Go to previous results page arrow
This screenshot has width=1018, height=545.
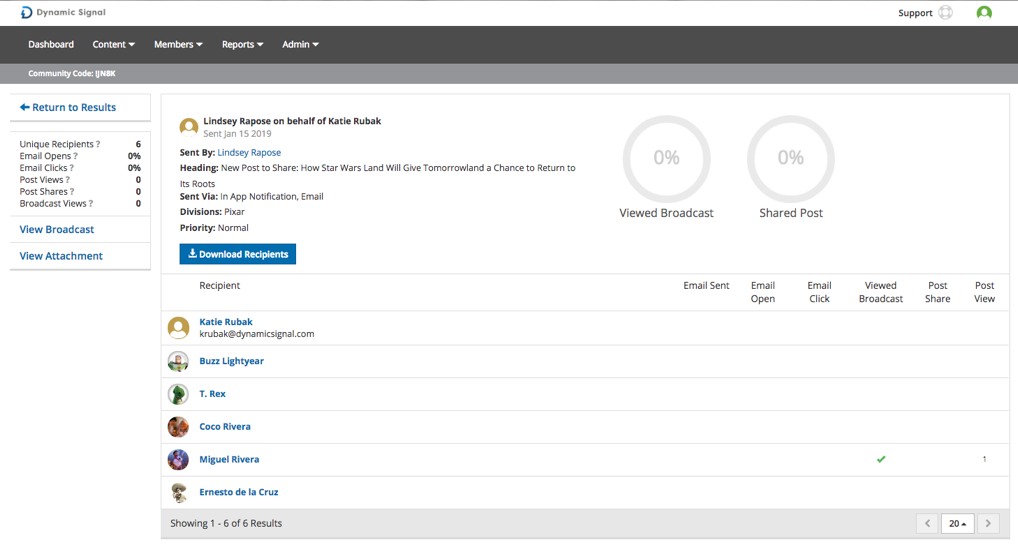928,524
